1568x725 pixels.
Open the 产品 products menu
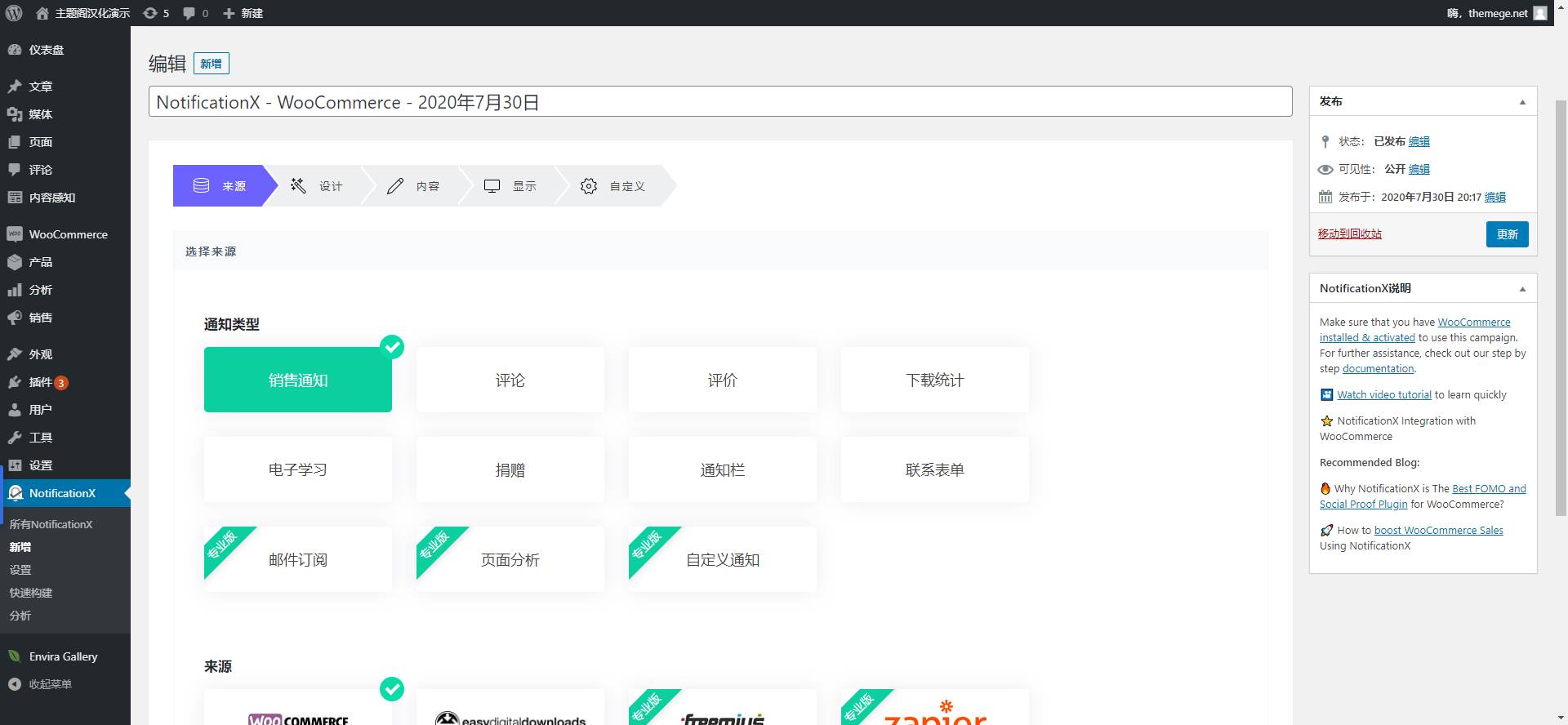click(x=65, y=262)
